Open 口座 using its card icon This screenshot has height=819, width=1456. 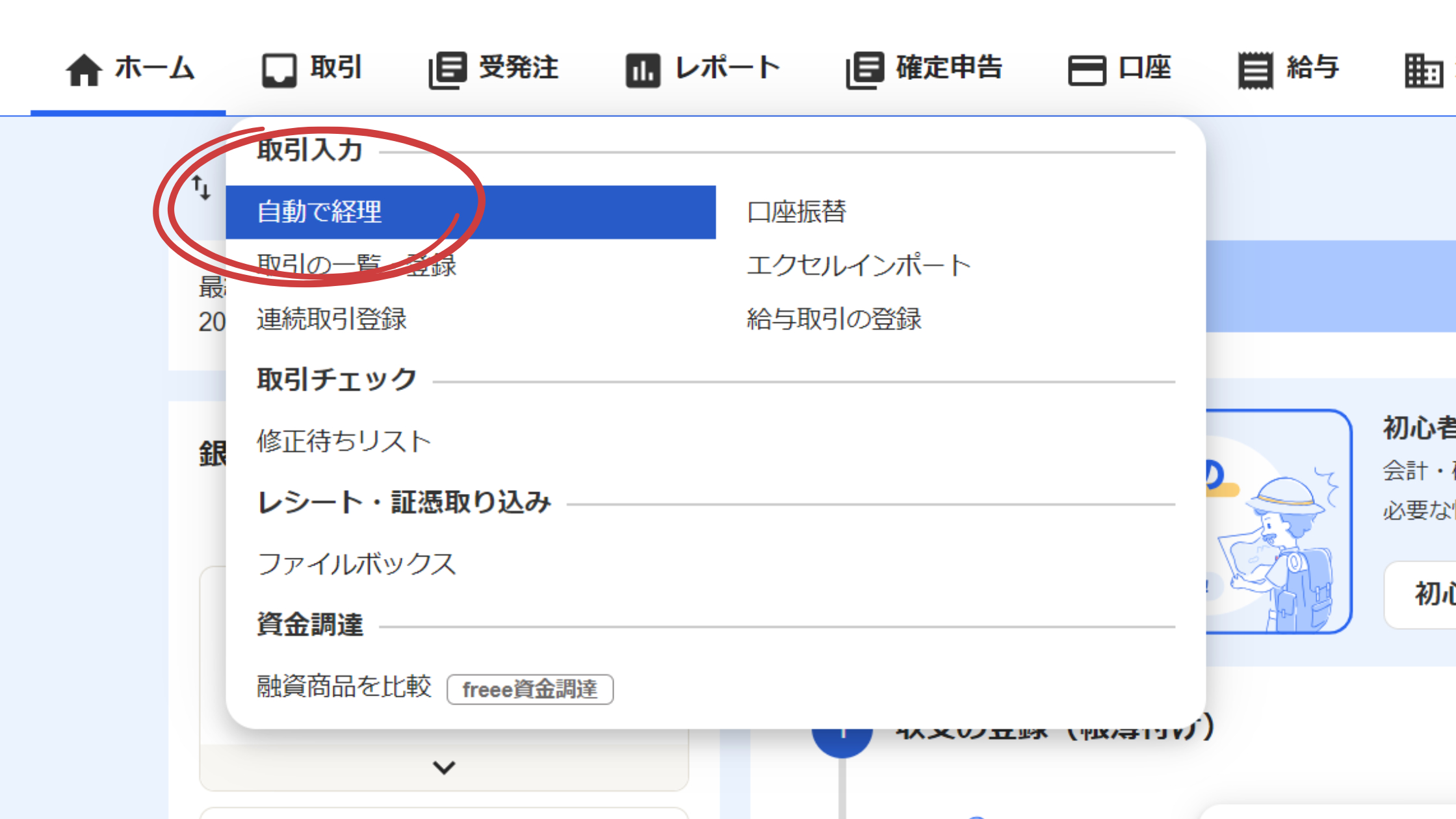pos(1089,69)
